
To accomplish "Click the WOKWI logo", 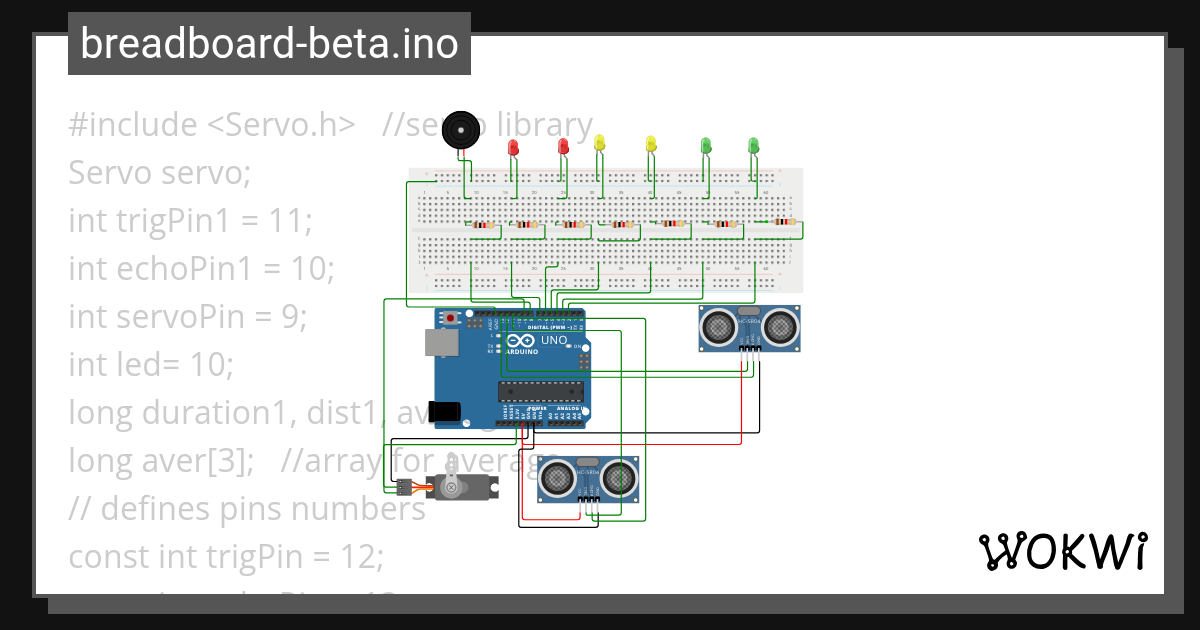I will (1065, 550).
